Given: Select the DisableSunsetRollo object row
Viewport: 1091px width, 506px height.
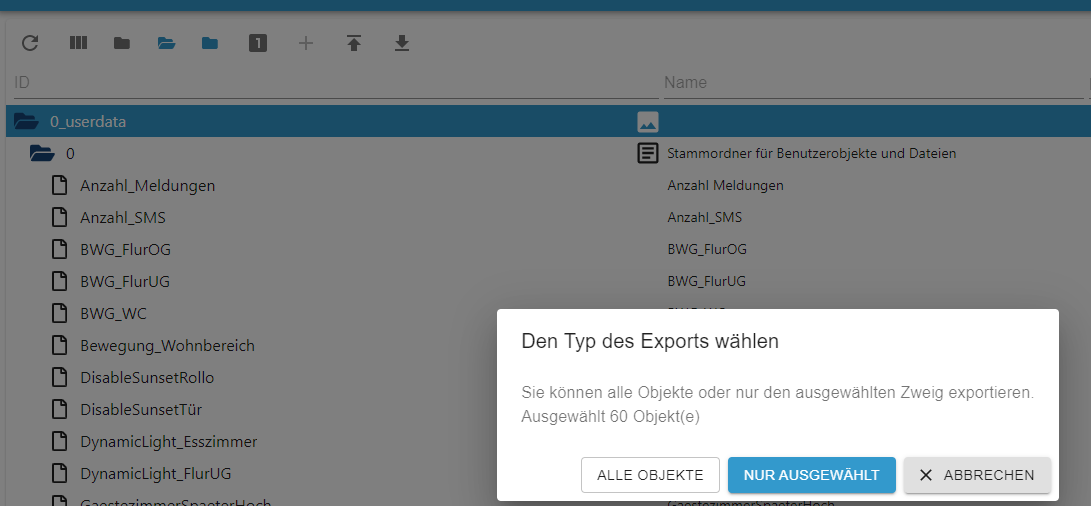Looking at the screenshot, I should coord(250,377).
